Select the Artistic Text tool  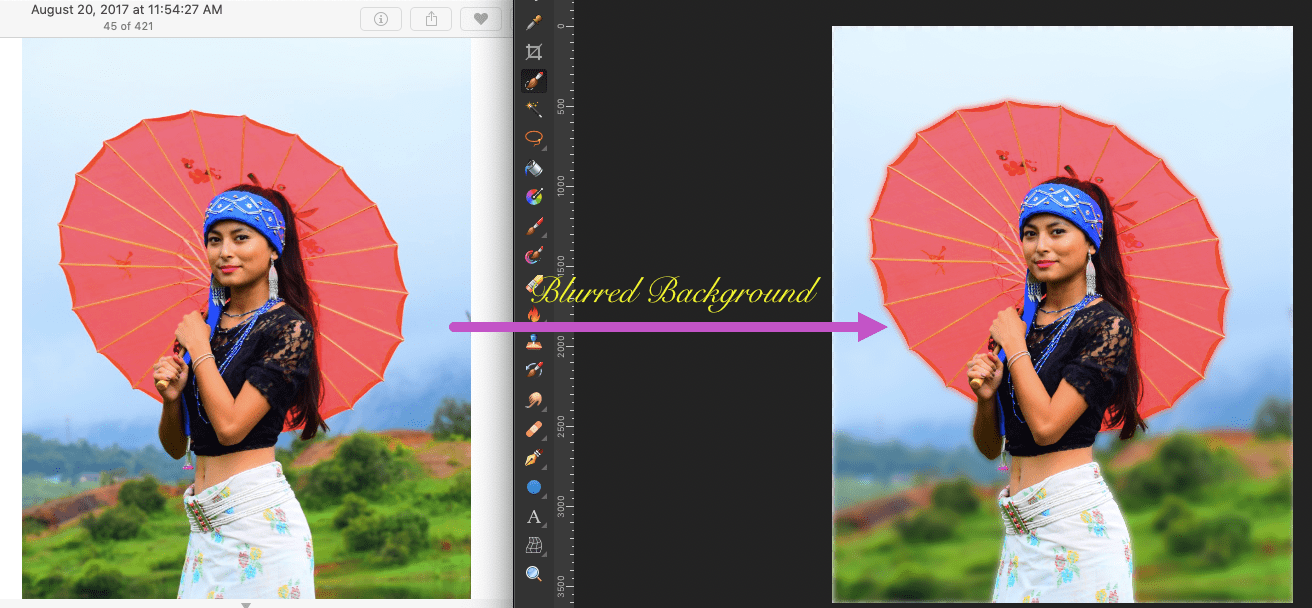pos(534,516)
